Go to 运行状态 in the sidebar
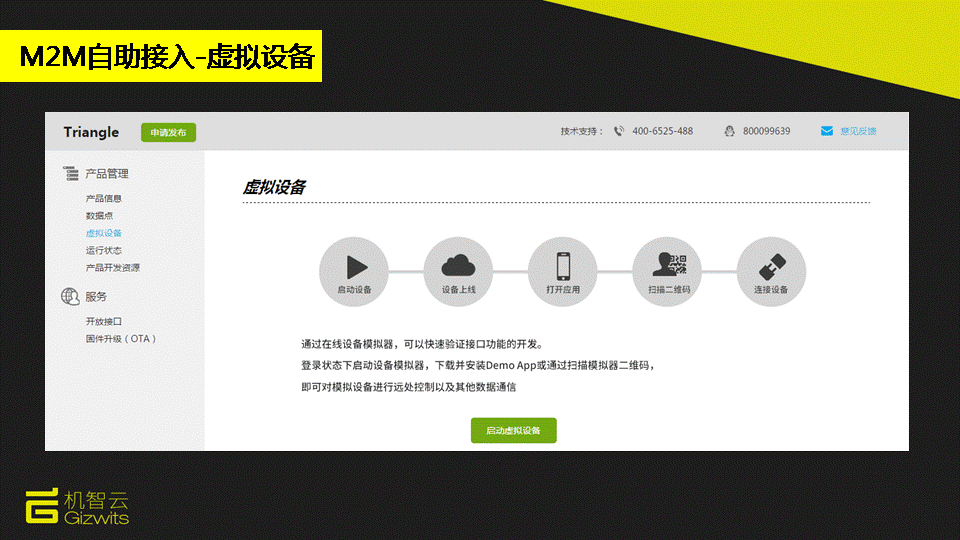Screen dimensions: 960x540 click(x=104, y=250)
